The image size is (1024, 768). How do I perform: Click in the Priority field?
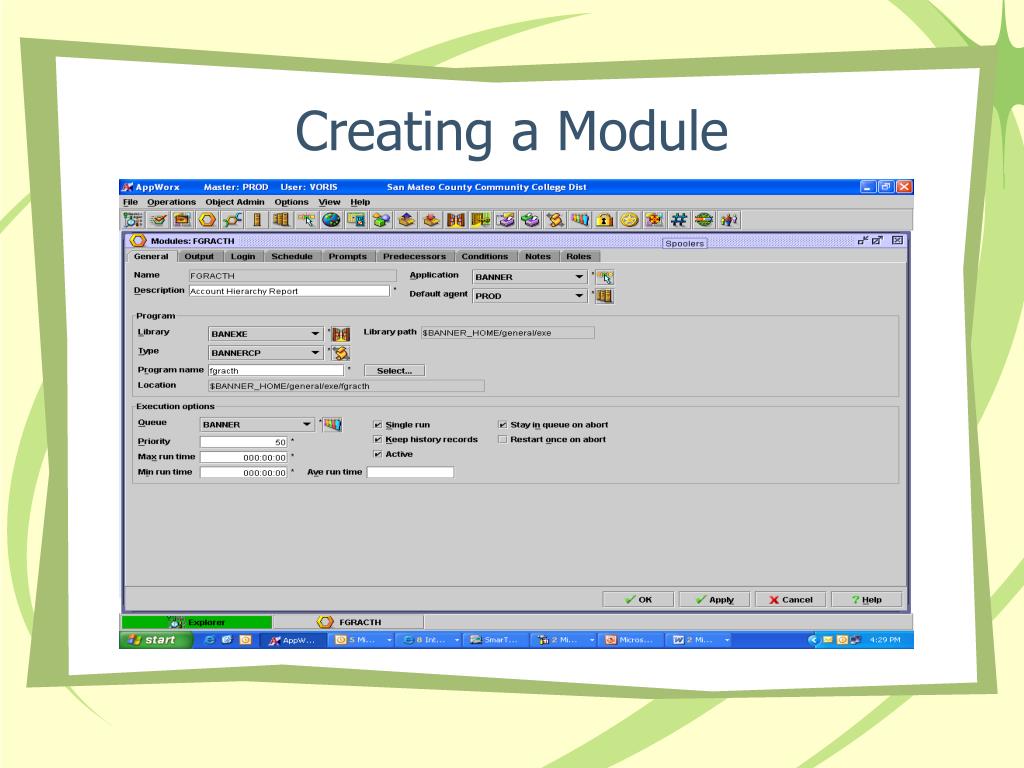click(x=244, y=442)
